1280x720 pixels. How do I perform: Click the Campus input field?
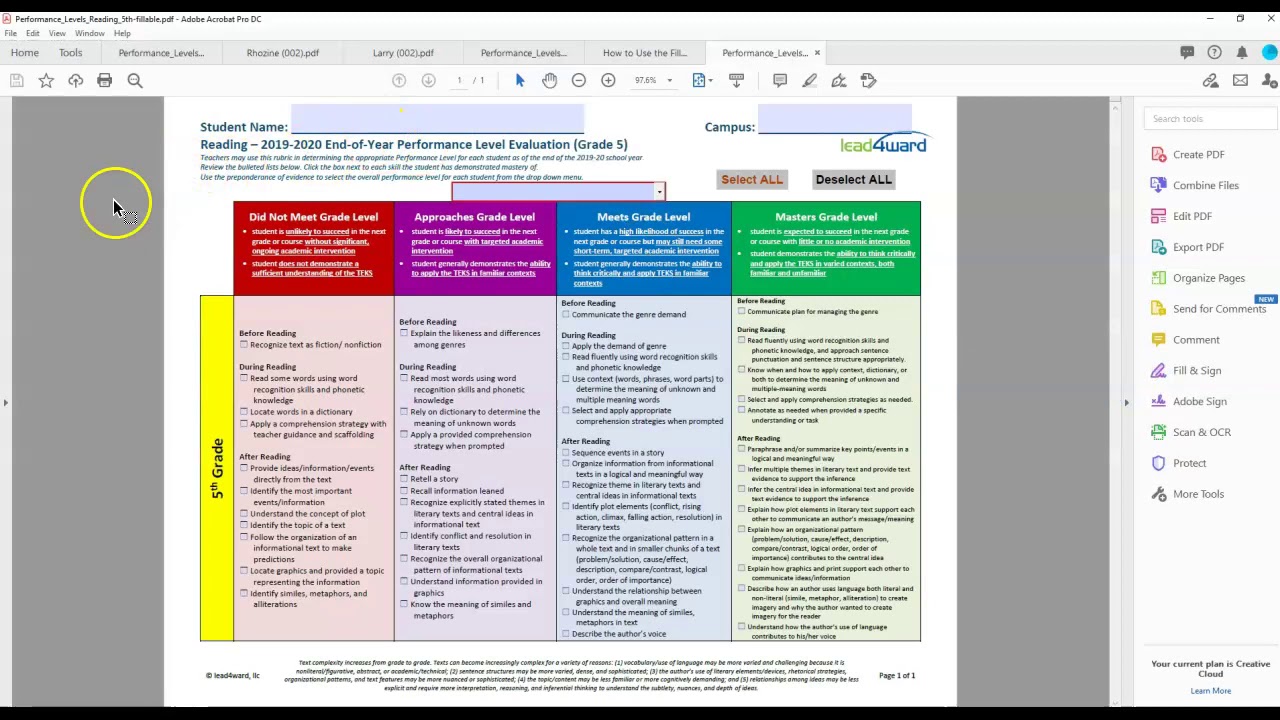pos(834,119)
